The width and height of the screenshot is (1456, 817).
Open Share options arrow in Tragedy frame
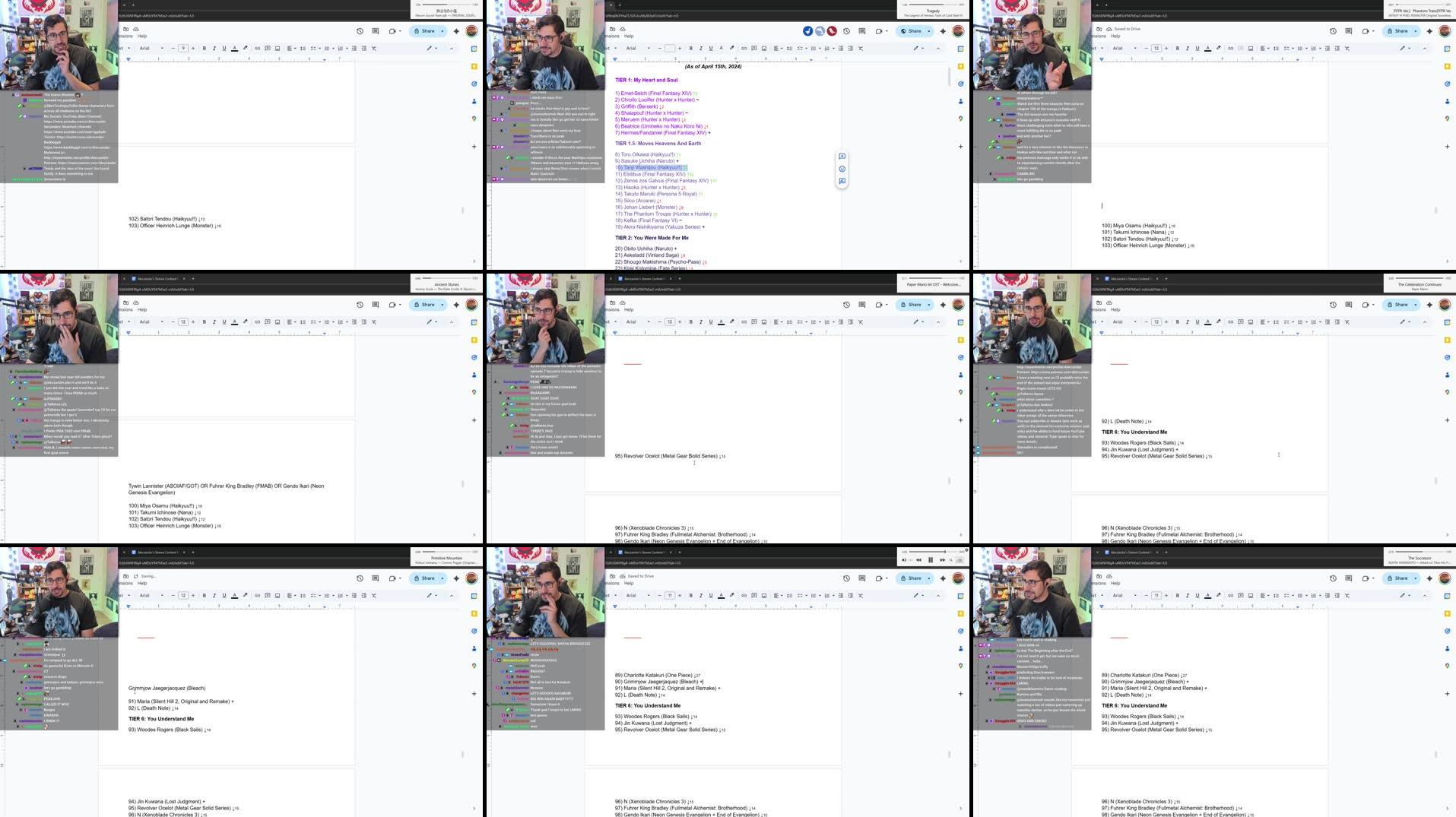928,31
